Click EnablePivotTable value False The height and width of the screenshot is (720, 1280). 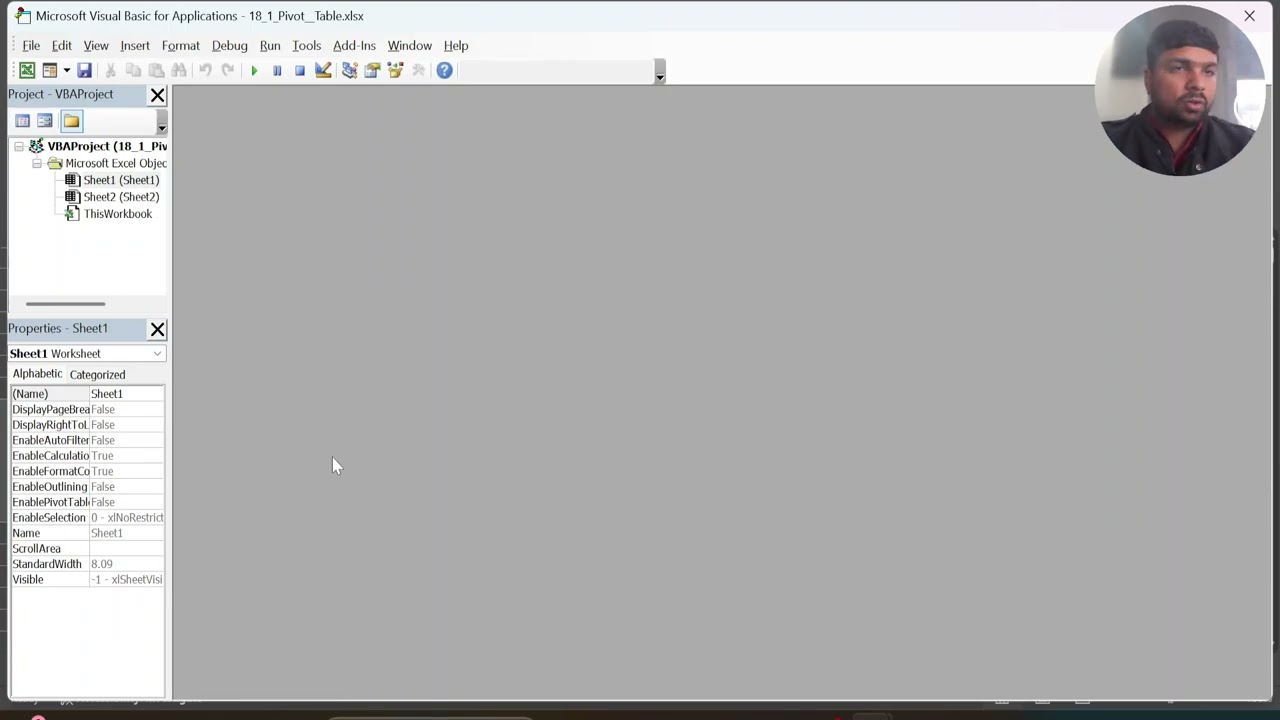[127, 503]
